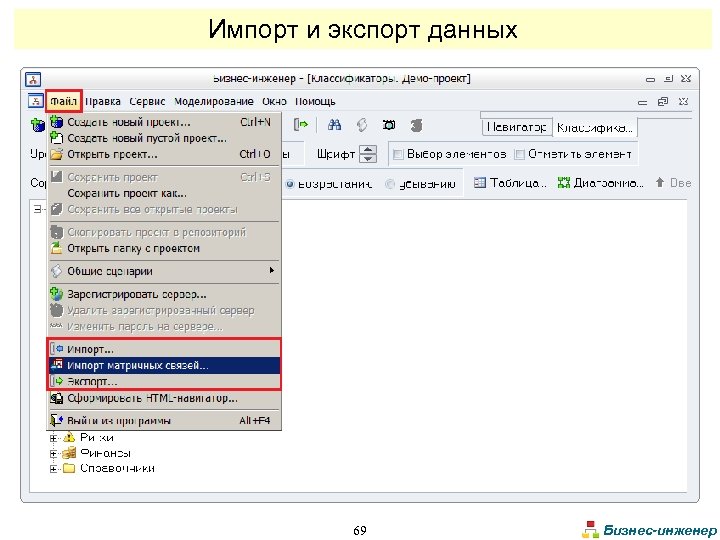The image size is (720, 540).
Task: Click the toolbar icon right of binoculars
Action: pos(362,125)
